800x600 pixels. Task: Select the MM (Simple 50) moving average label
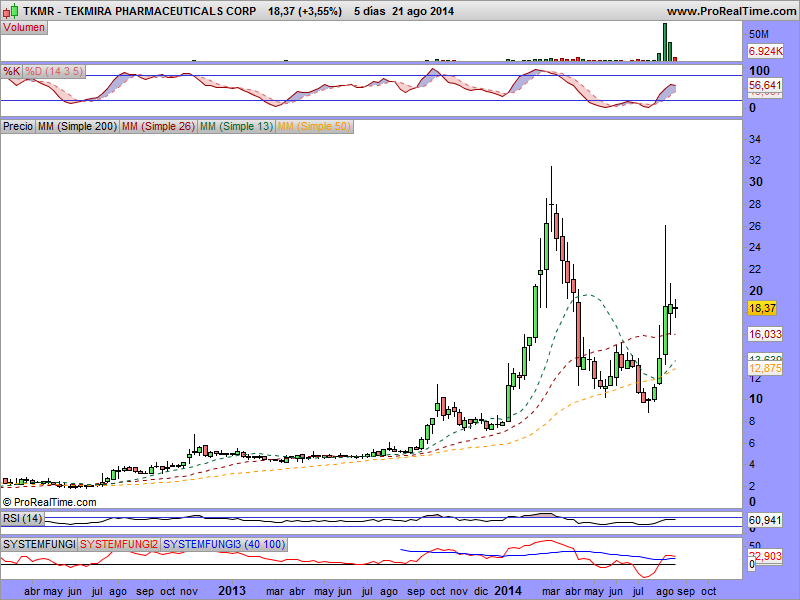(x=315, y=126)
